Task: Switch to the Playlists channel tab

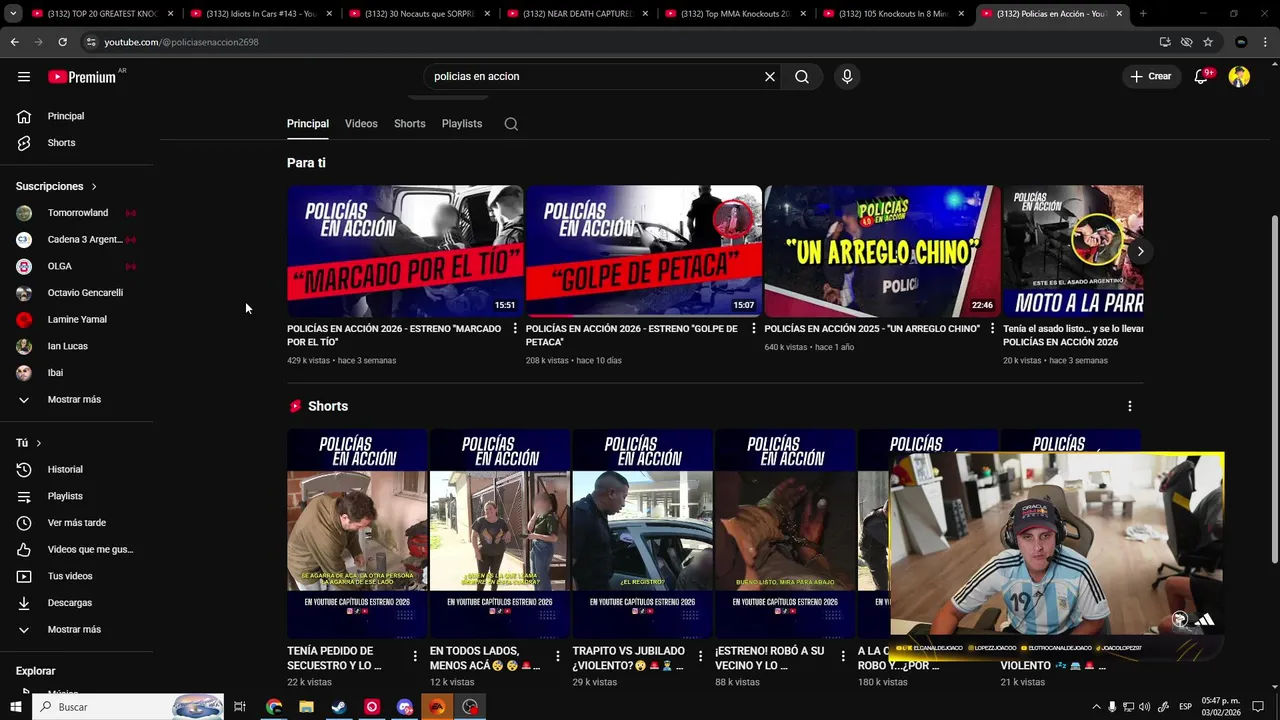Action: click(462, 124)
